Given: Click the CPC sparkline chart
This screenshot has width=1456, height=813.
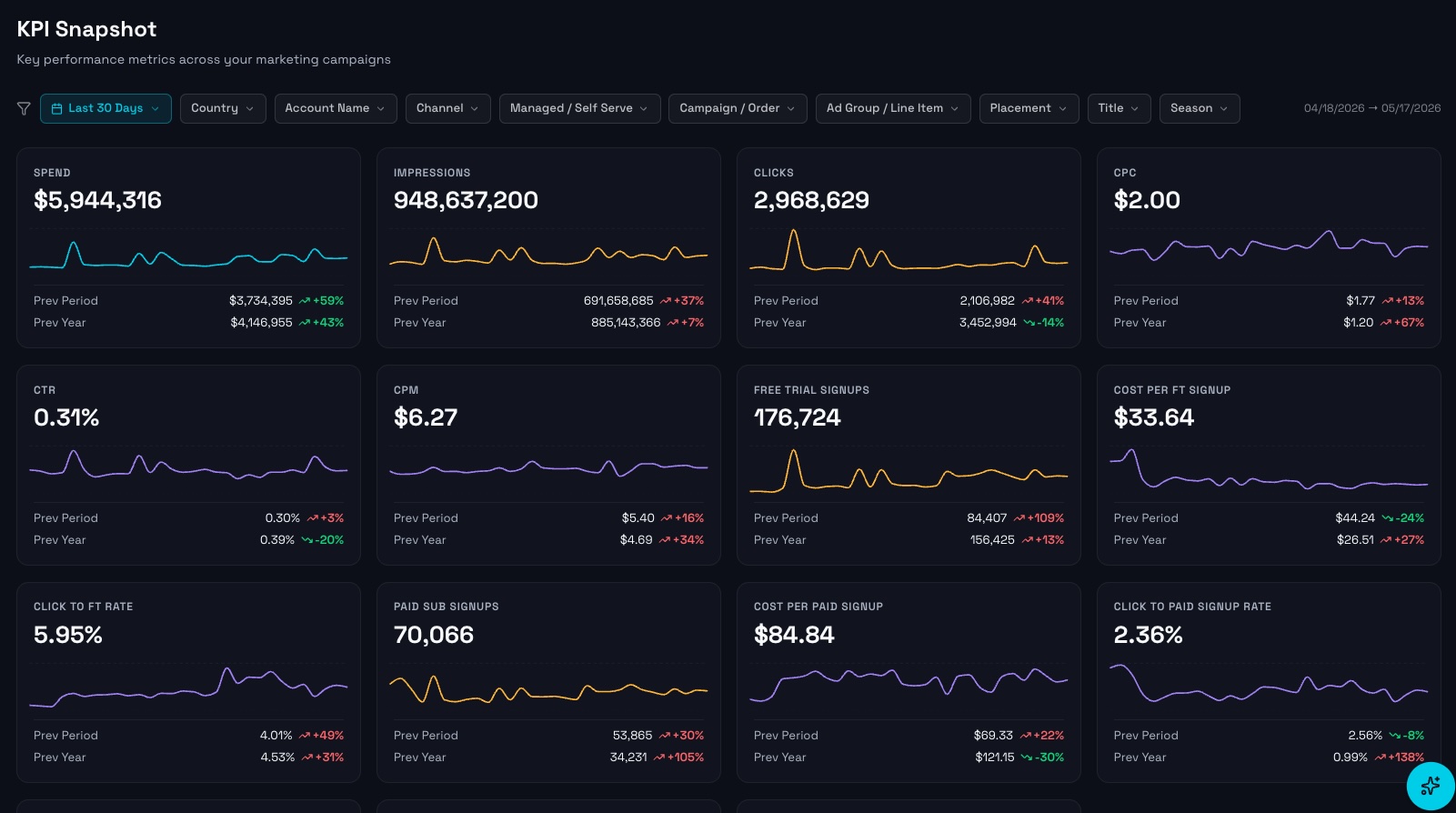Looking at the screenshot, I should pos(1269,246).
